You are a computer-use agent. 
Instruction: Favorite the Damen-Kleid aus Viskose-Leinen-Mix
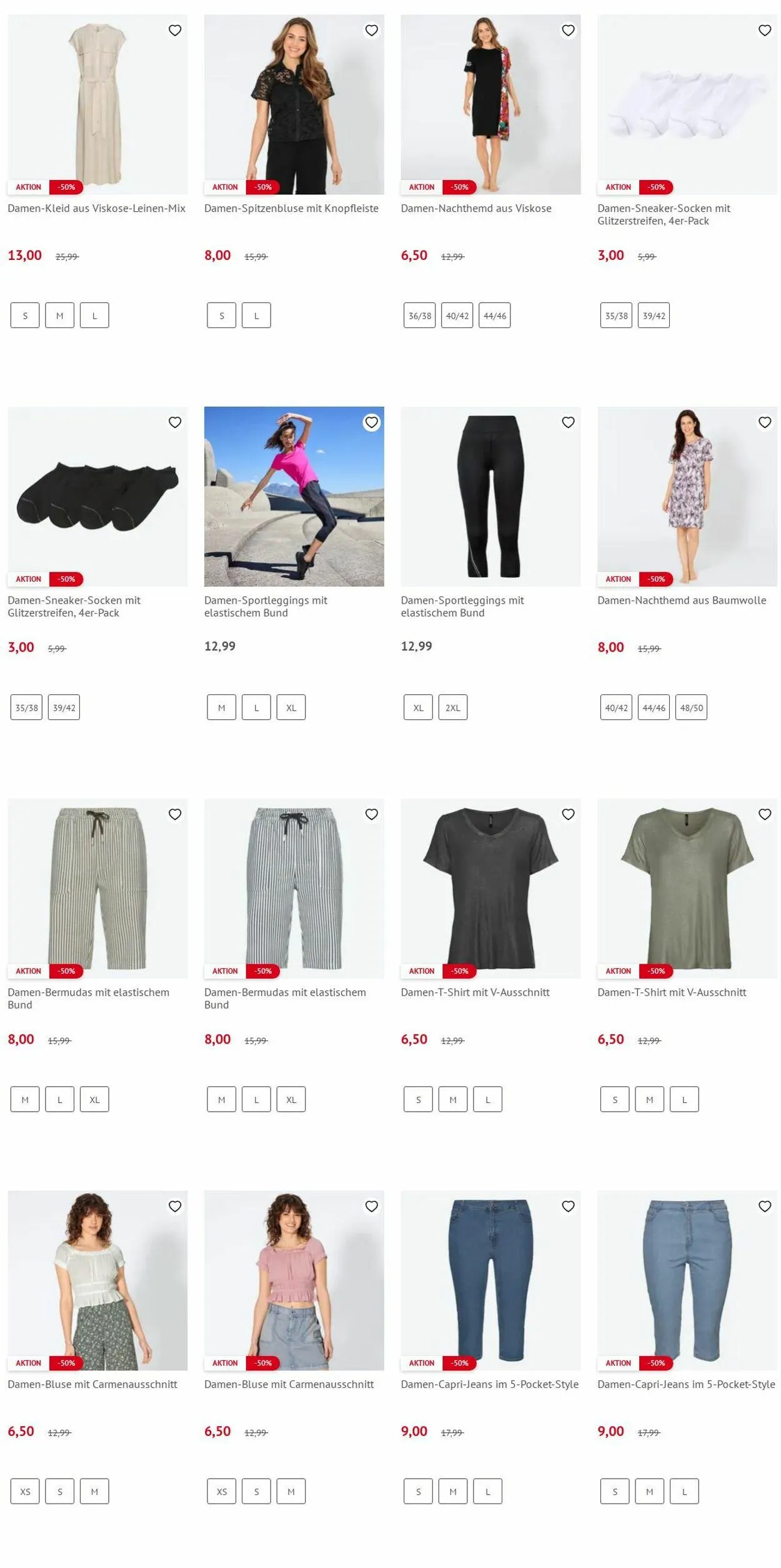(175, 30)
